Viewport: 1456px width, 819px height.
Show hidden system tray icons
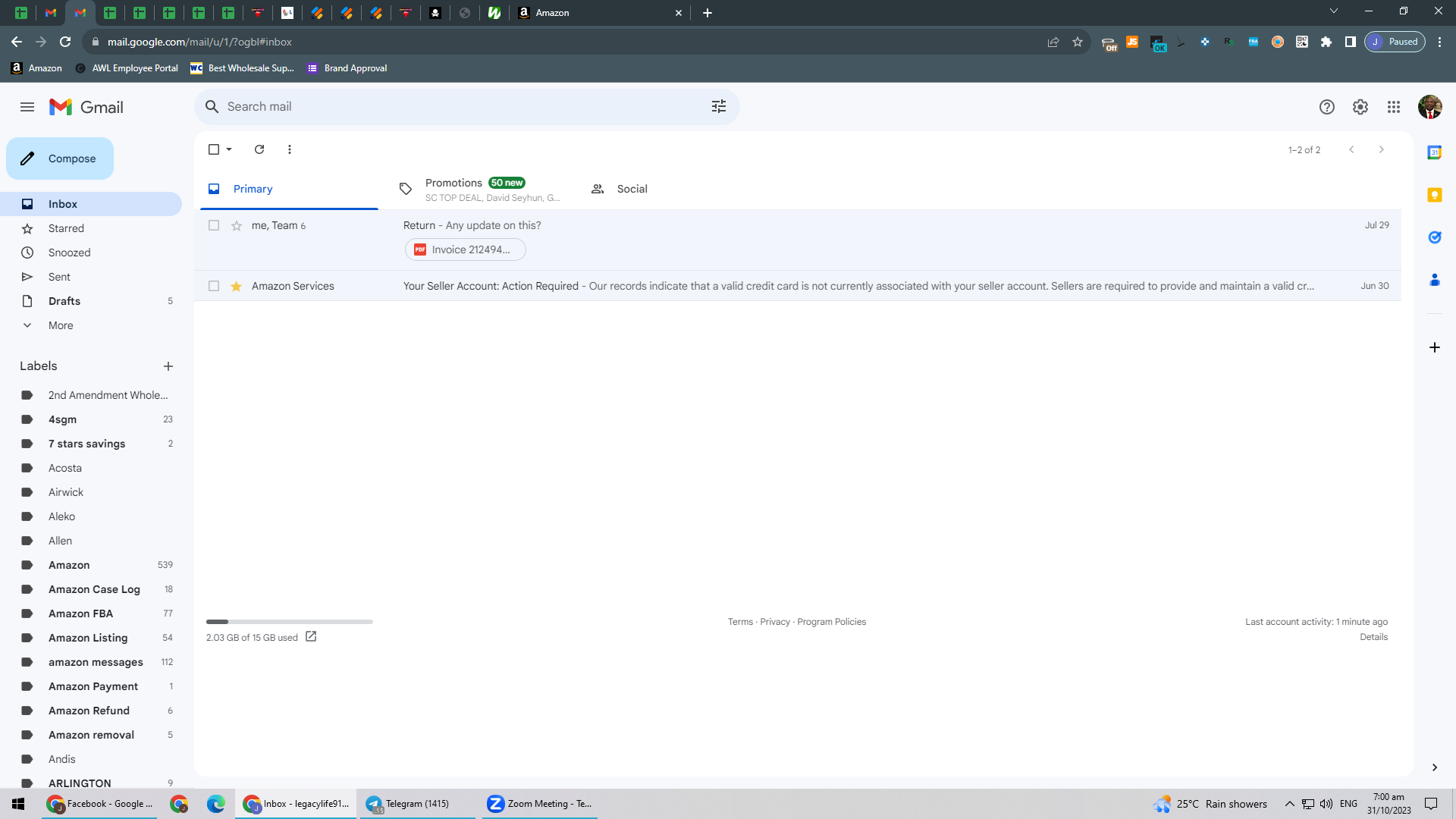1290,804
